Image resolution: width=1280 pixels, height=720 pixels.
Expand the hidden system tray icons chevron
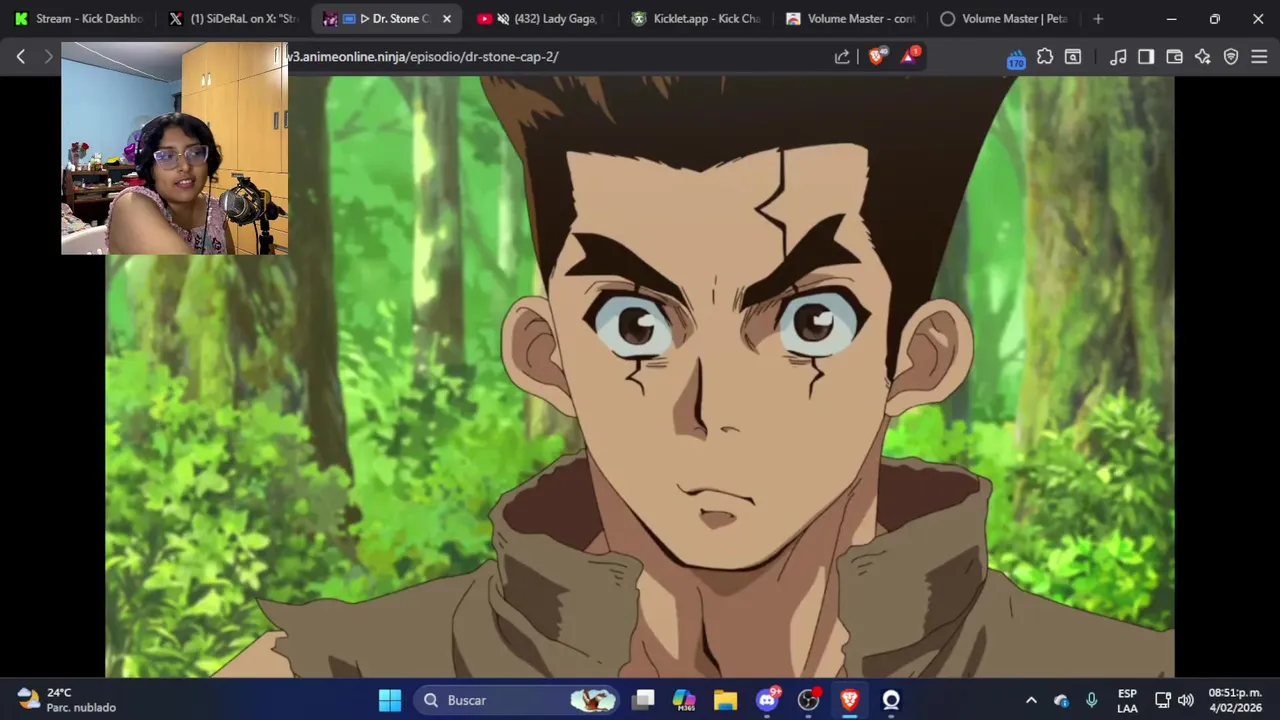(x=1031, y=700)
